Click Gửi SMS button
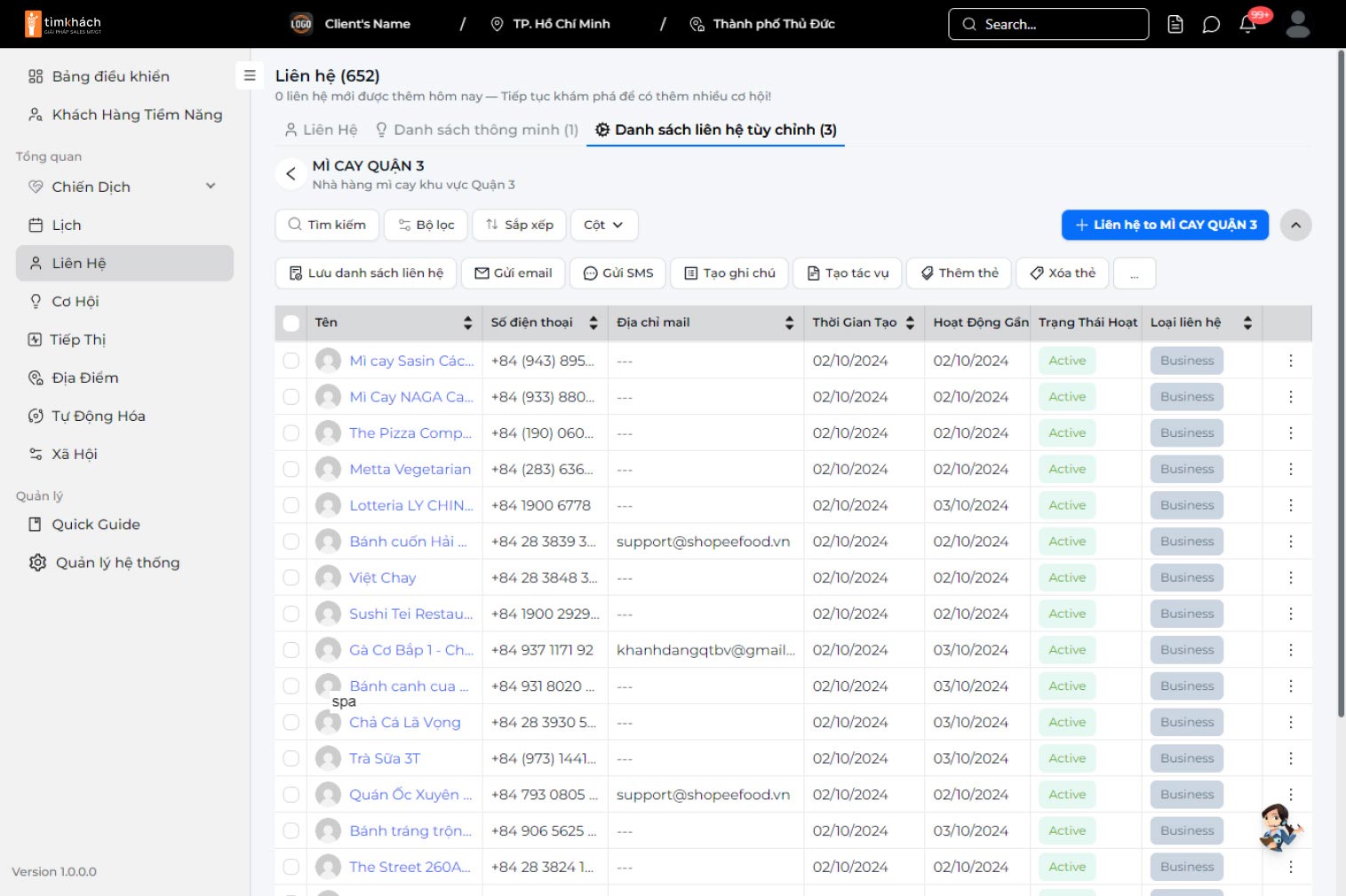This screenshot has height=896, width=1346. pyautogui.click(x=617, y=274)
